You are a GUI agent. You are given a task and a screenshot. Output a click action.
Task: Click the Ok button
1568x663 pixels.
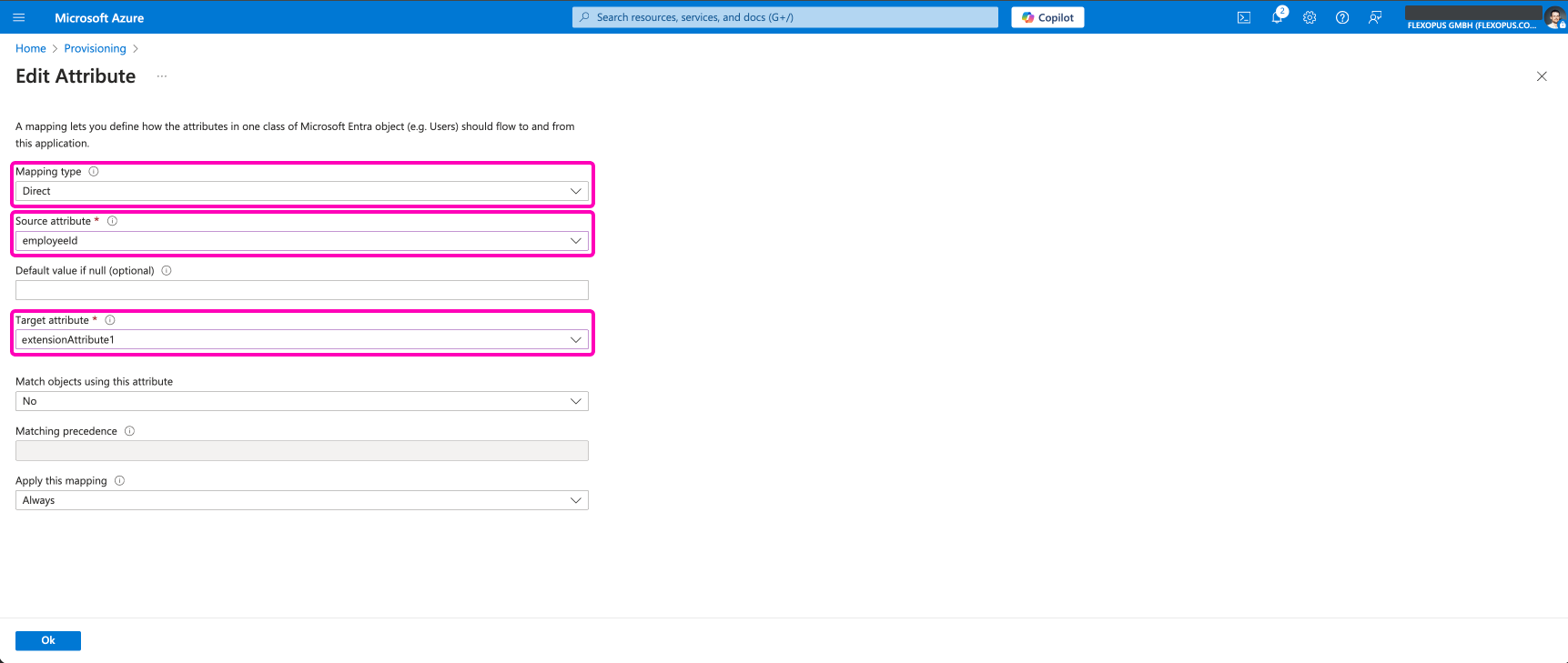(x=48, y=640)
